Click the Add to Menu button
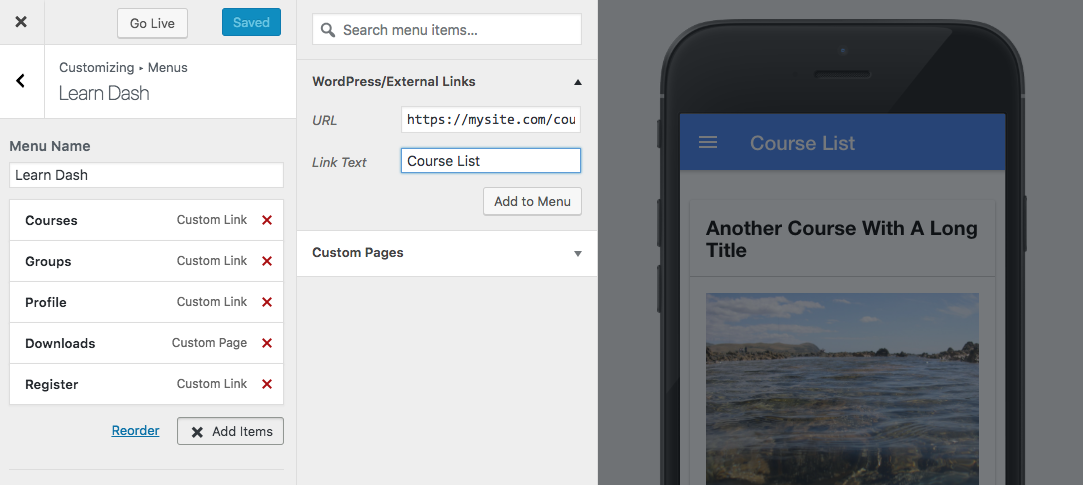 533,202
